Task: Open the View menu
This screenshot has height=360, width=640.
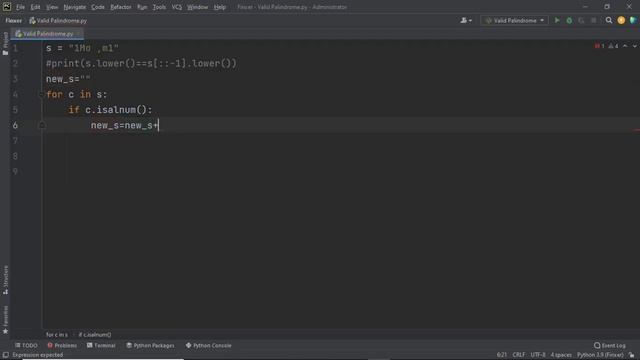Action: [x=52, y=7]
